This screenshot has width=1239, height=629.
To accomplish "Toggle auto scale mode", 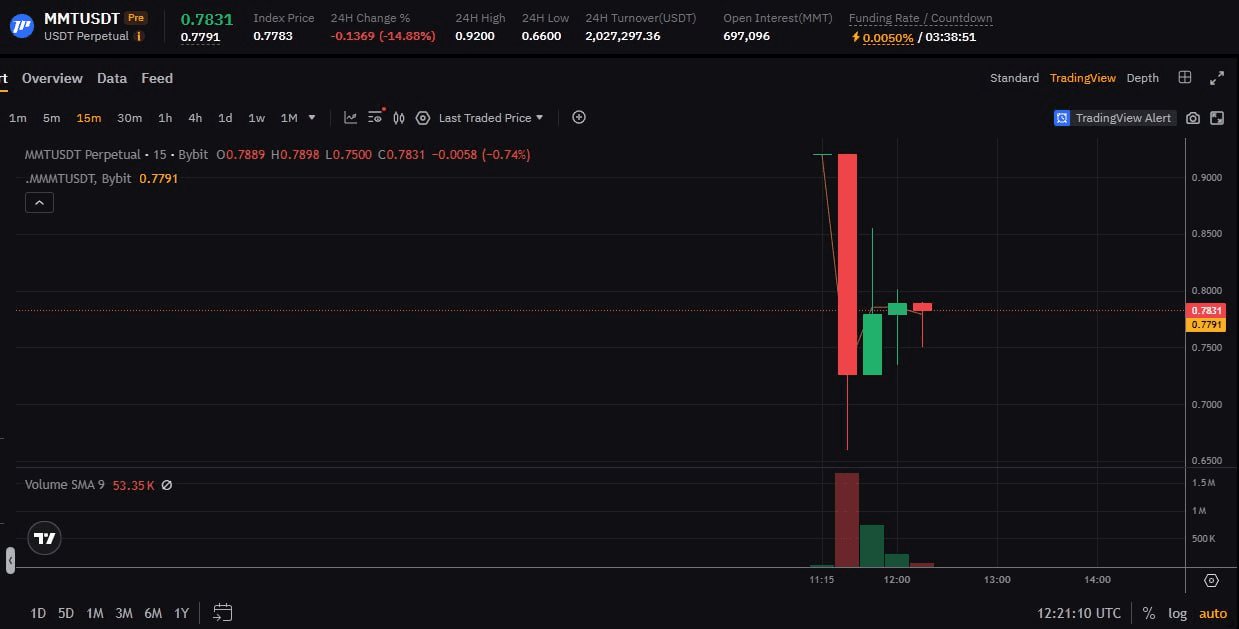I will pos(1213,613).
